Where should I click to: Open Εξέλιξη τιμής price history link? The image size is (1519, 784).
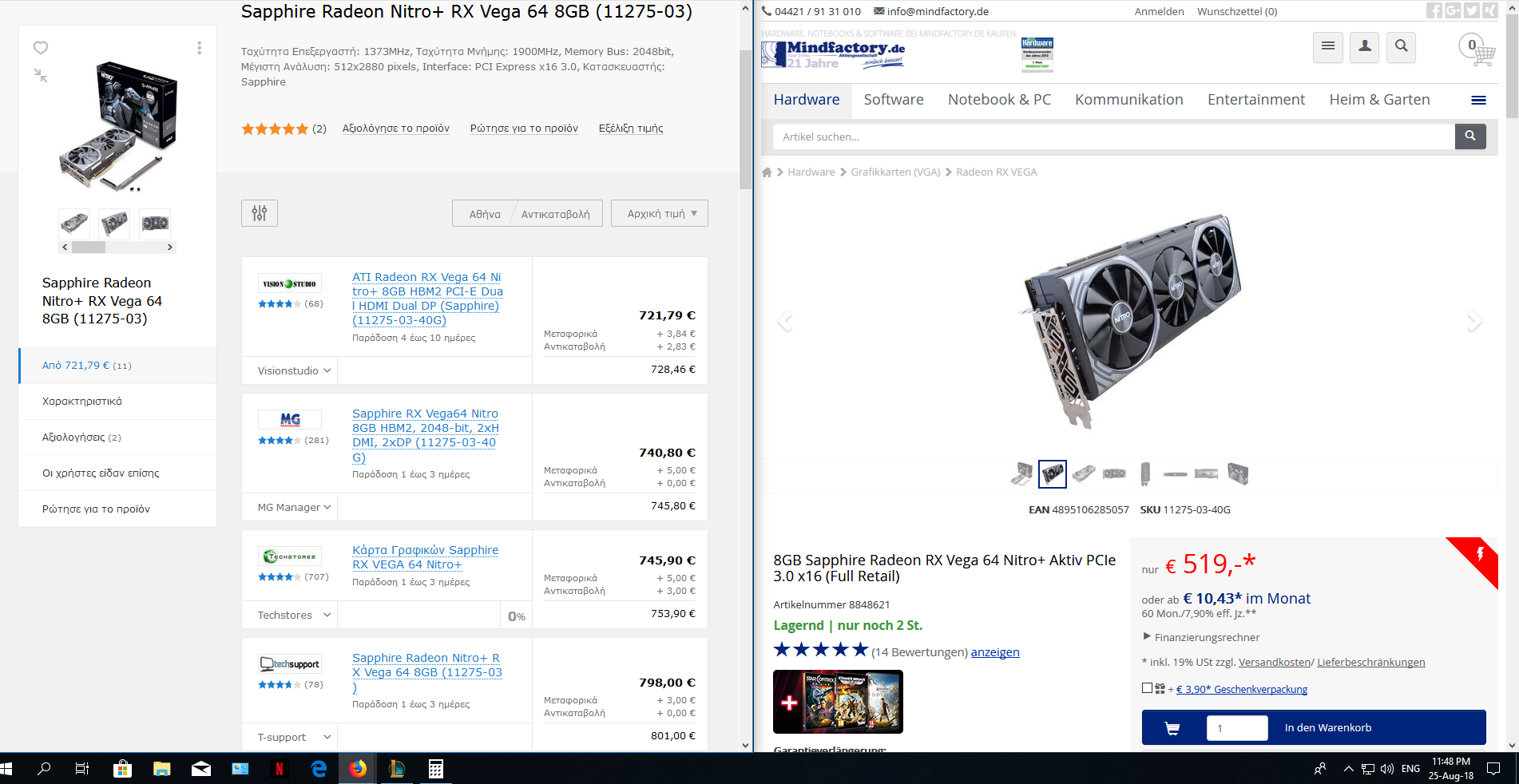[x=631, y=129]
